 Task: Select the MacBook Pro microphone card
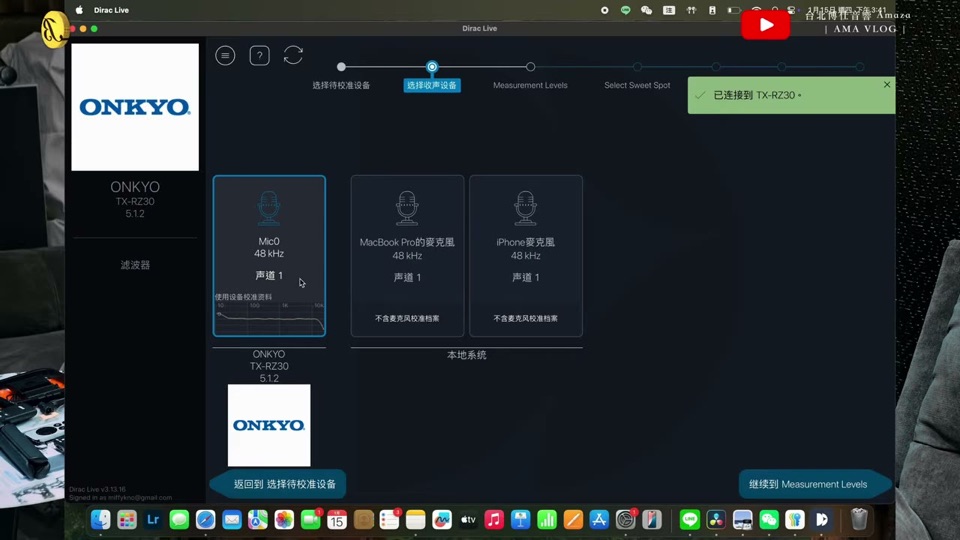click(x=407, y=256)
